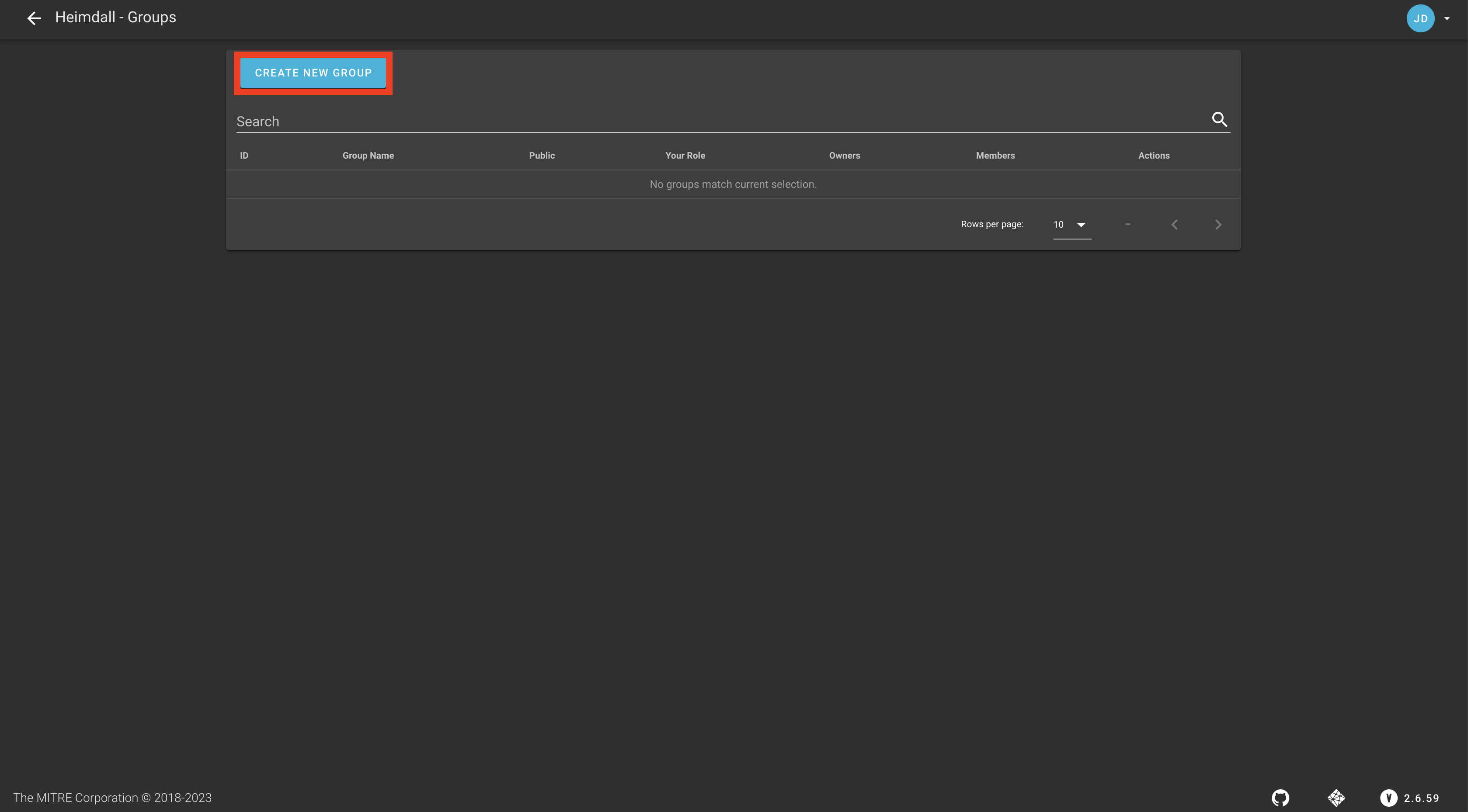Click the SAF logo footer icon
The height and width of the screenshot is (812, 1468).
point(1336,798)
